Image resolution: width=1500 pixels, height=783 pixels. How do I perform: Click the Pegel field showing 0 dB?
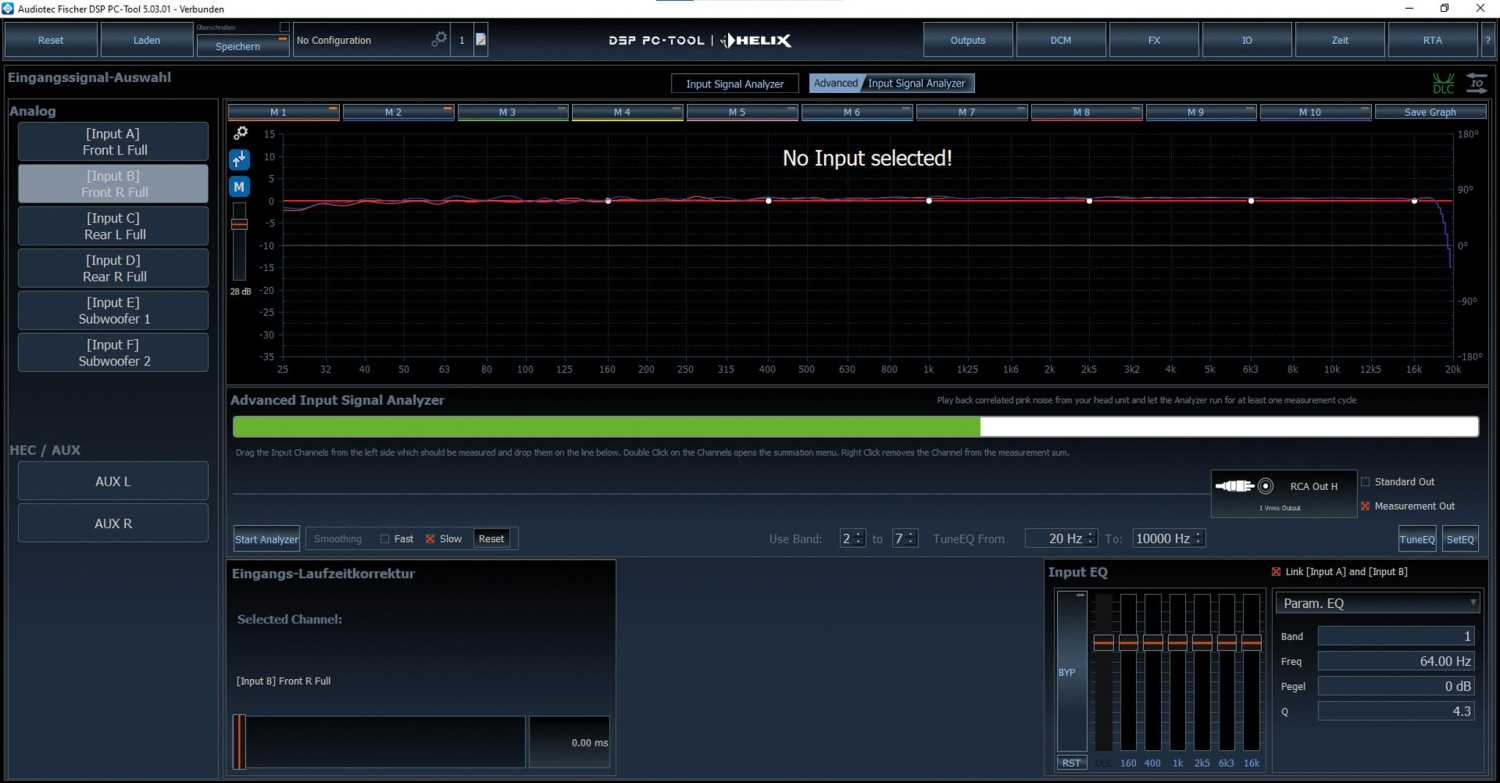click(1397, 686)
